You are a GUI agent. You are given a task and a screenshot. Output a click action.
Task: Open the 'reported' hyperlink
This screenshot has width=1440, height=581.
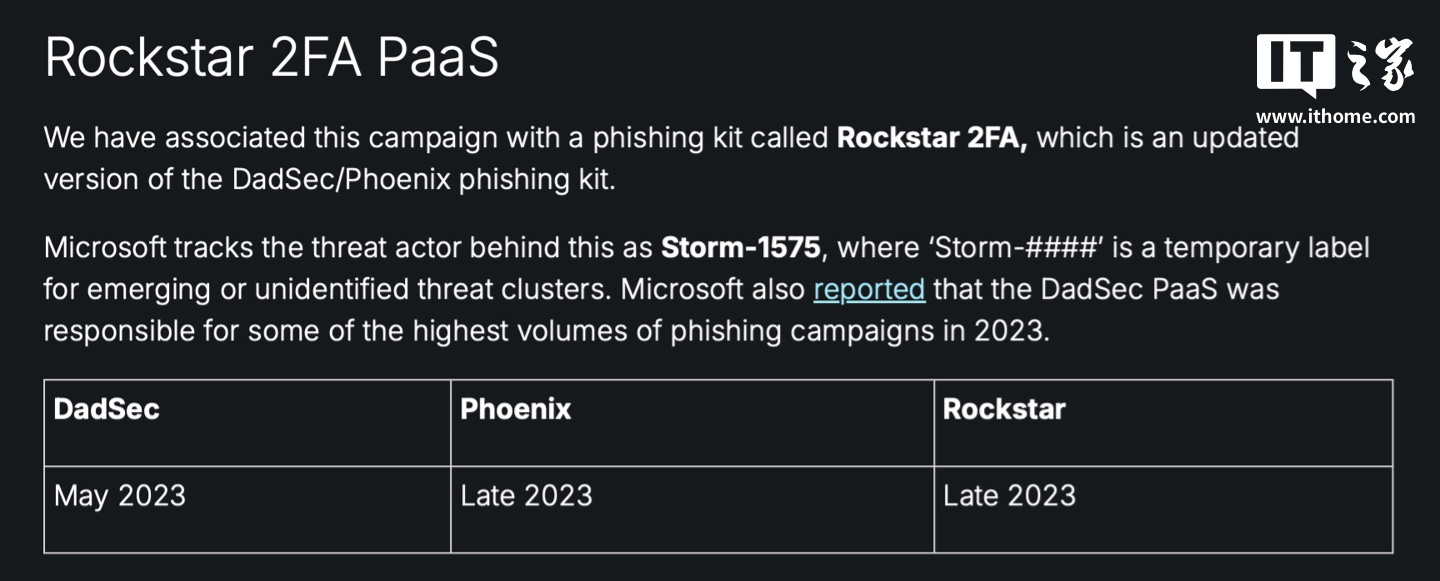click(x=869, y=289)
